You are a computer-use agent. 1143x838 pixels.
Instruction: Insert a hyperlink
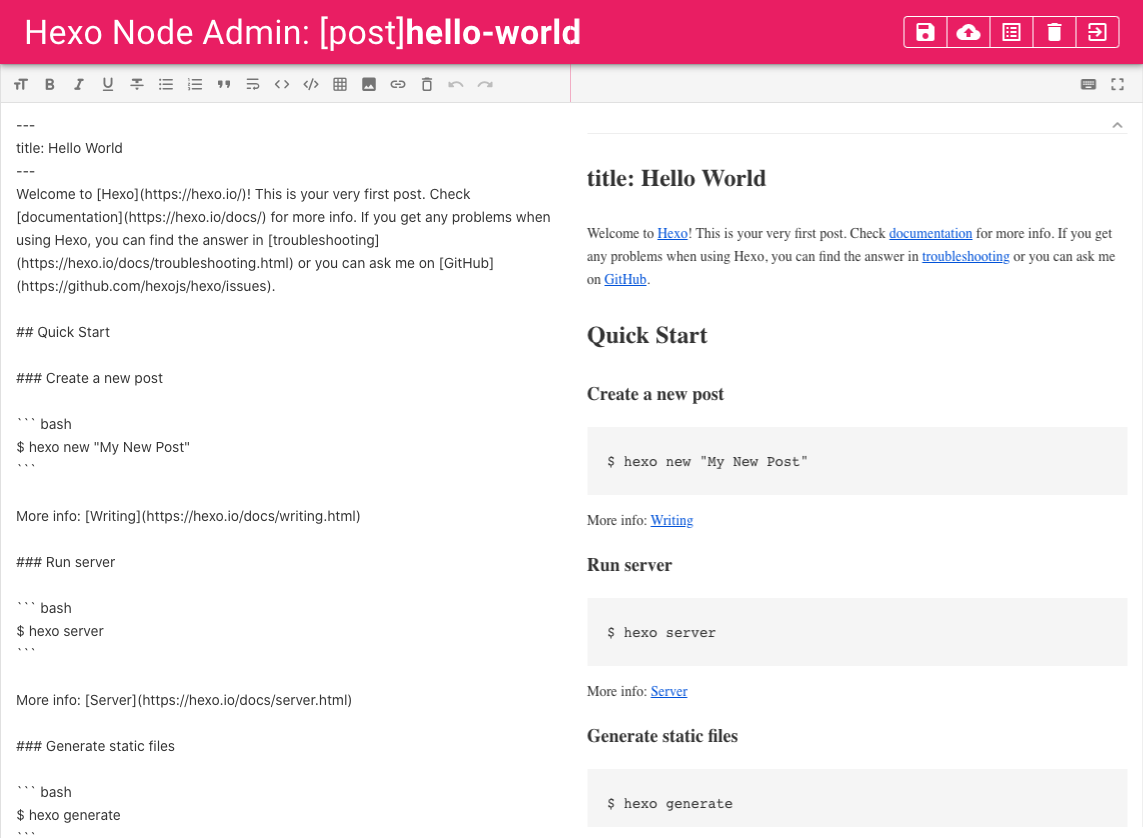(x=398, y=85)
